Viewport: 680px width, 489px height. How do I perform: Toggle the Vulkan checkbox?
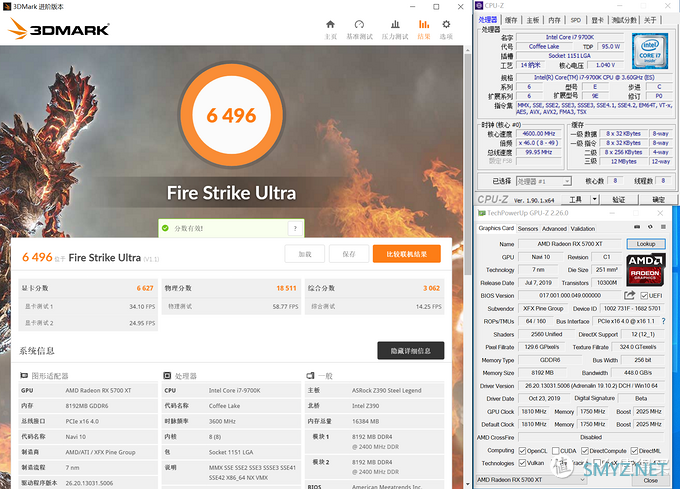point(523,463)
